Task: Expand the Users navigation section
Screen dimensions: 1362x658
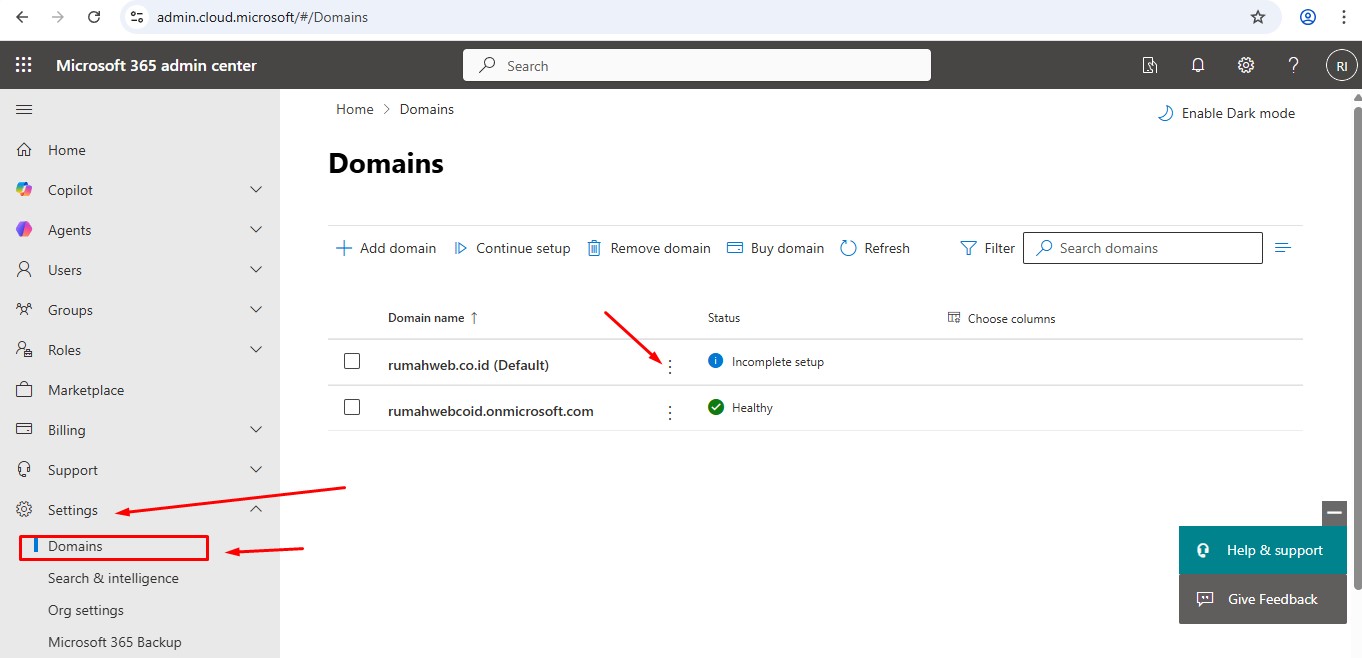Action: (x=256, y=270)
